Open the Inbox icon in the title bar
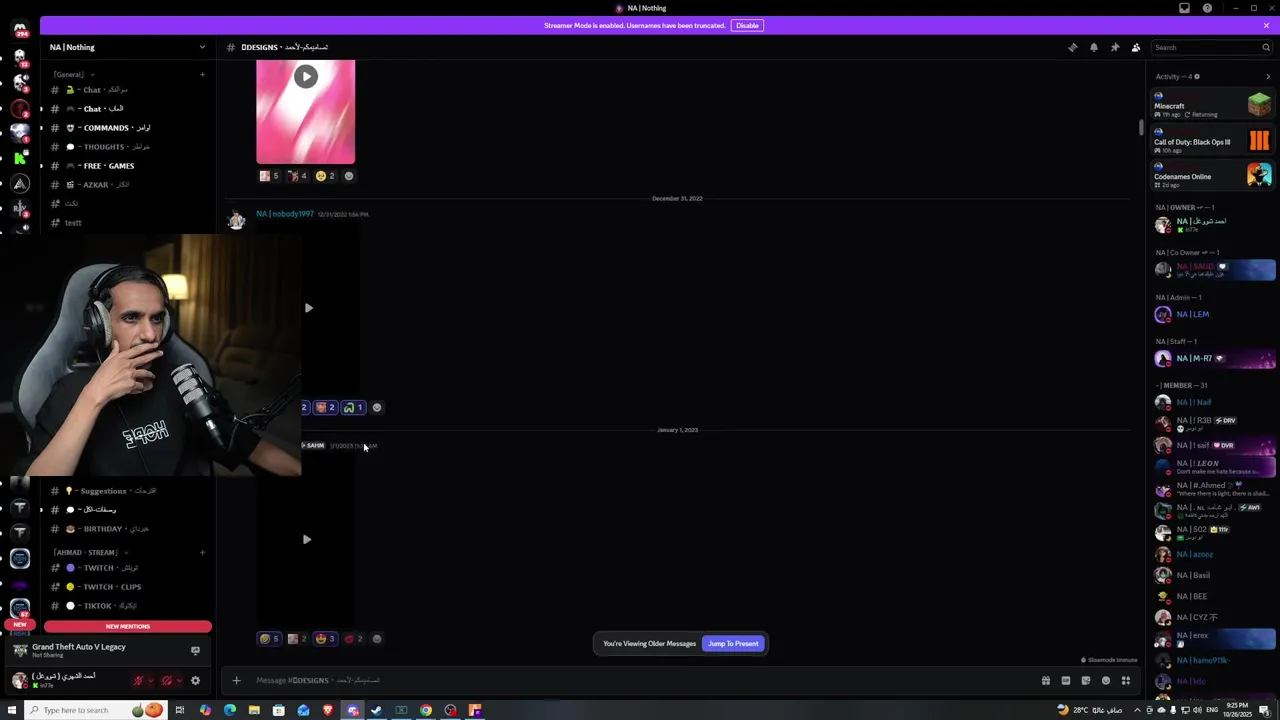This screenshot has height=720, width=1280. pos(1184,8)
